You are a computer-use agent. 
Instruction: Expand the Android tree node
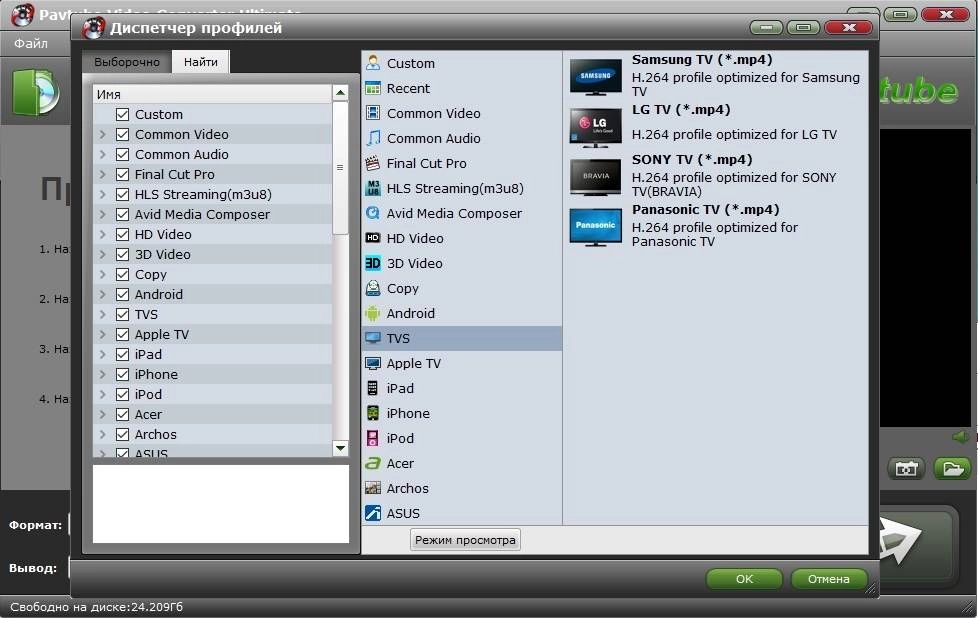click(103, 294)
